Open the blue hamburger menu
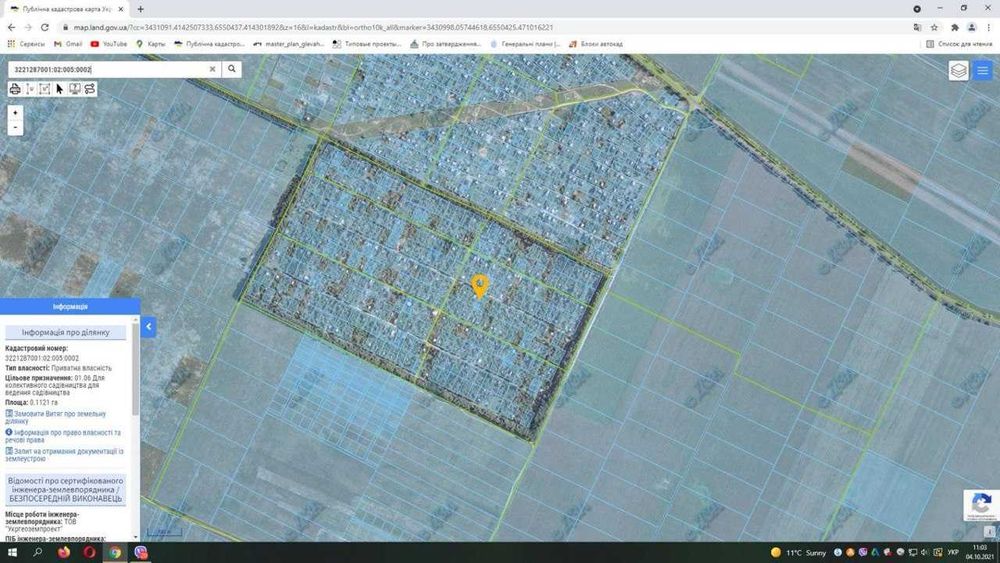This screenshot has height=563, width=1000. [983, 70]
